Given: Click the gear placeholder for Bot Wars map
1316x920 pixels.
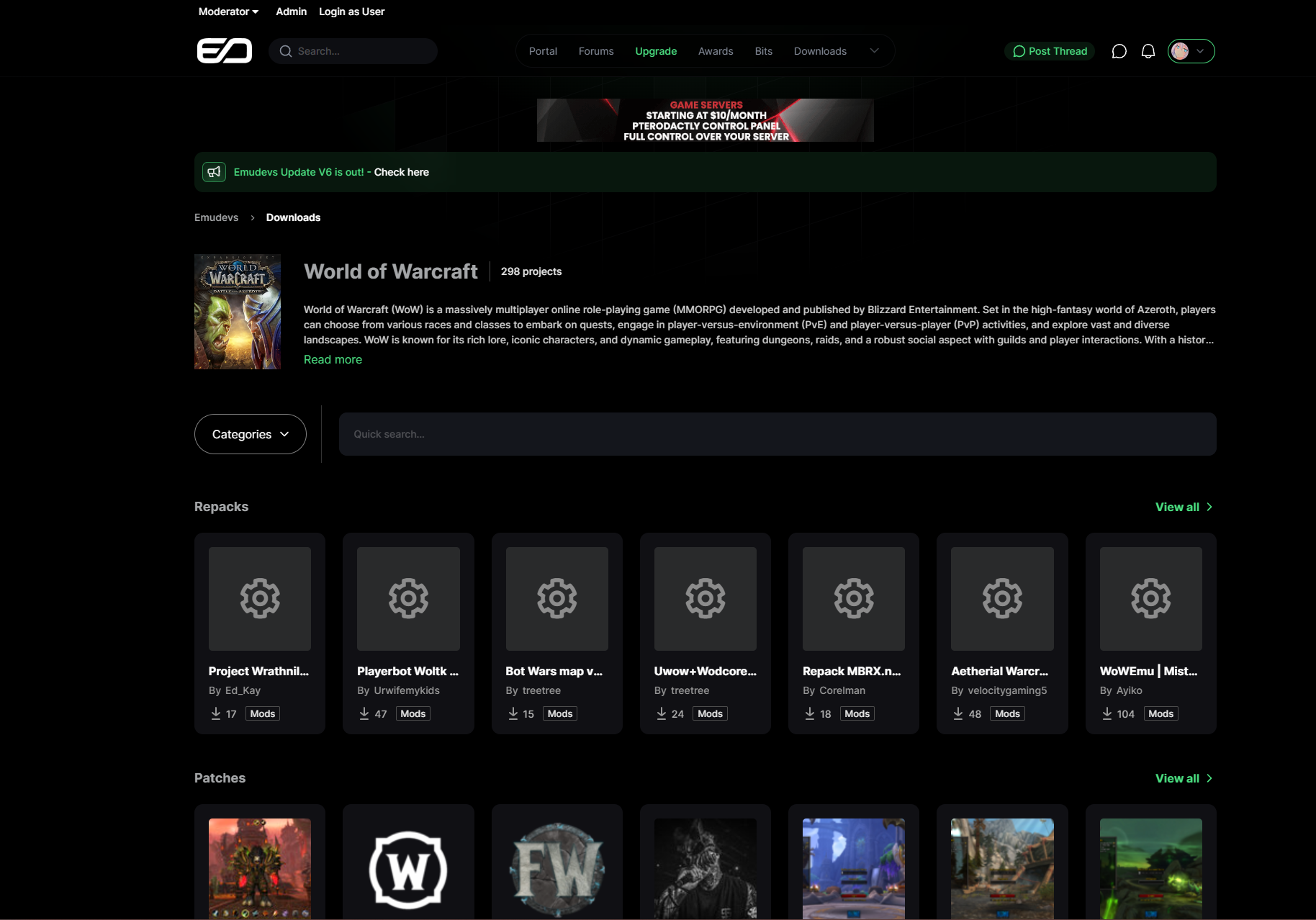Looking at the screenshot, I should coord(556,598).
